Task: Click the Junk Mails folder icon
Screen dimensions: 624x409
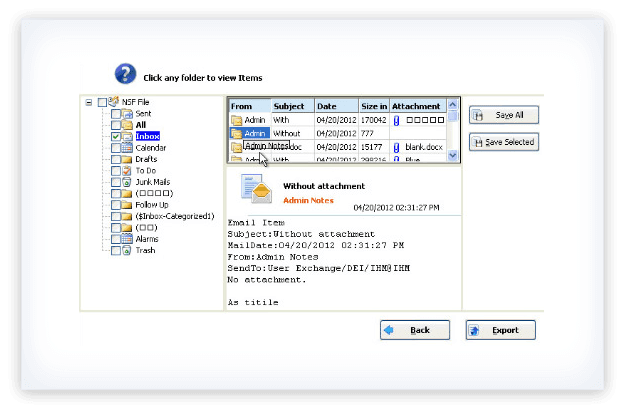Action: pyautogui.click(x=127, y=182)
